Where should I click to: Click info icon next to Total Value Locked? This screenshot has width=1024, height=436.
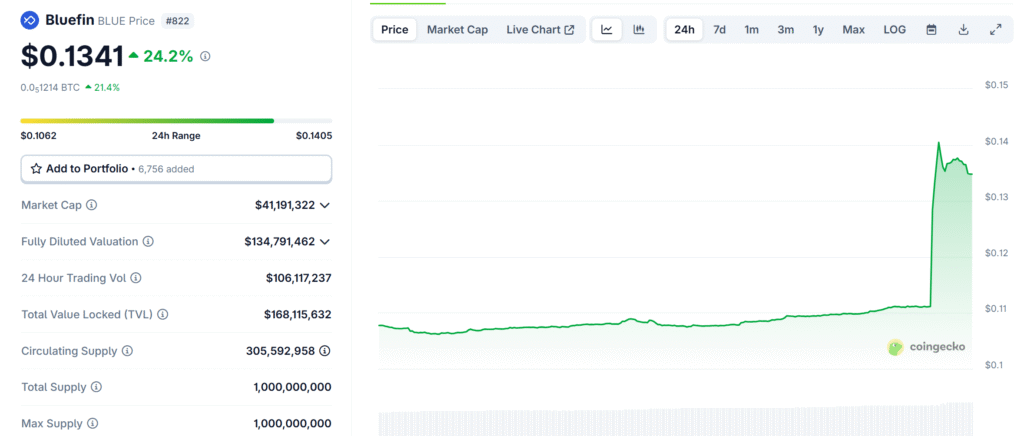[163, 314]
